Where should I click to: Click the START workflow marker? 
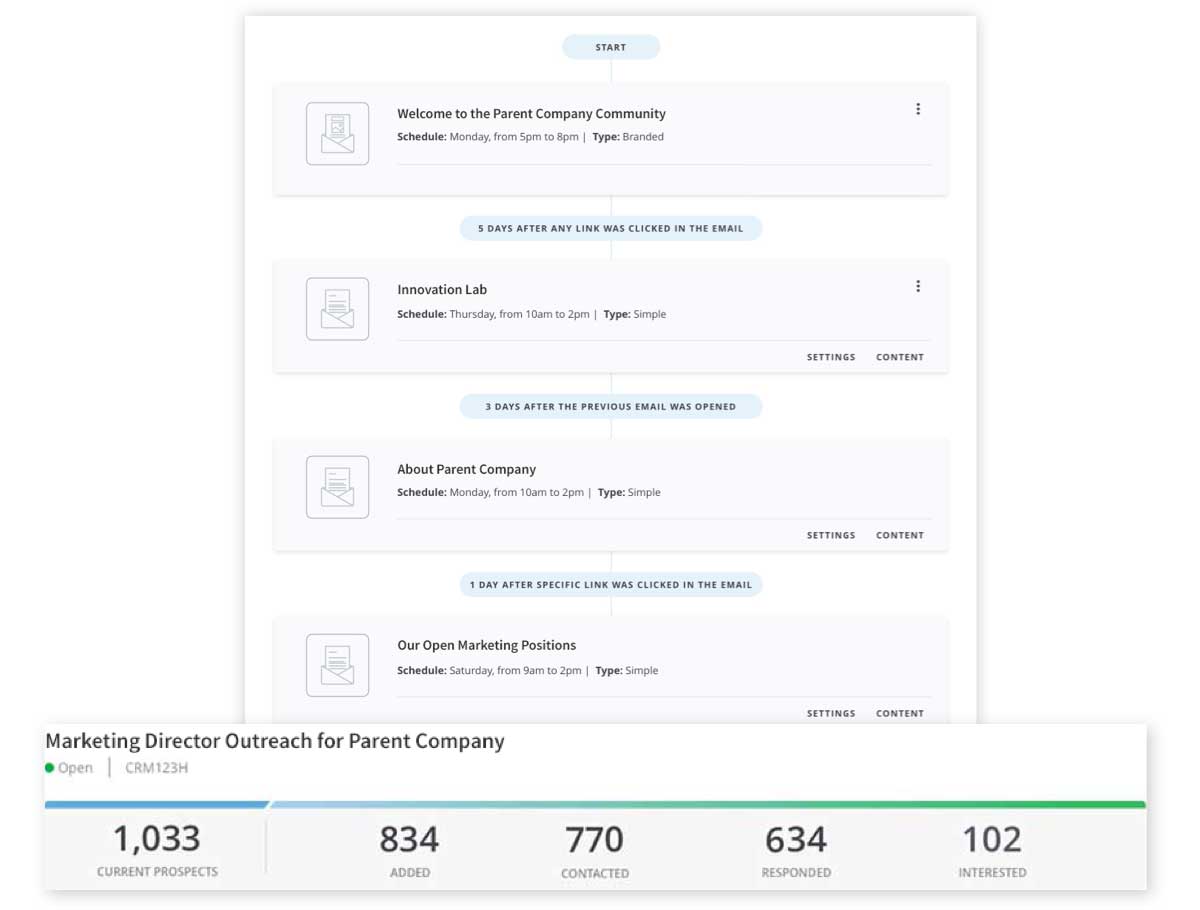pos(610,47)
